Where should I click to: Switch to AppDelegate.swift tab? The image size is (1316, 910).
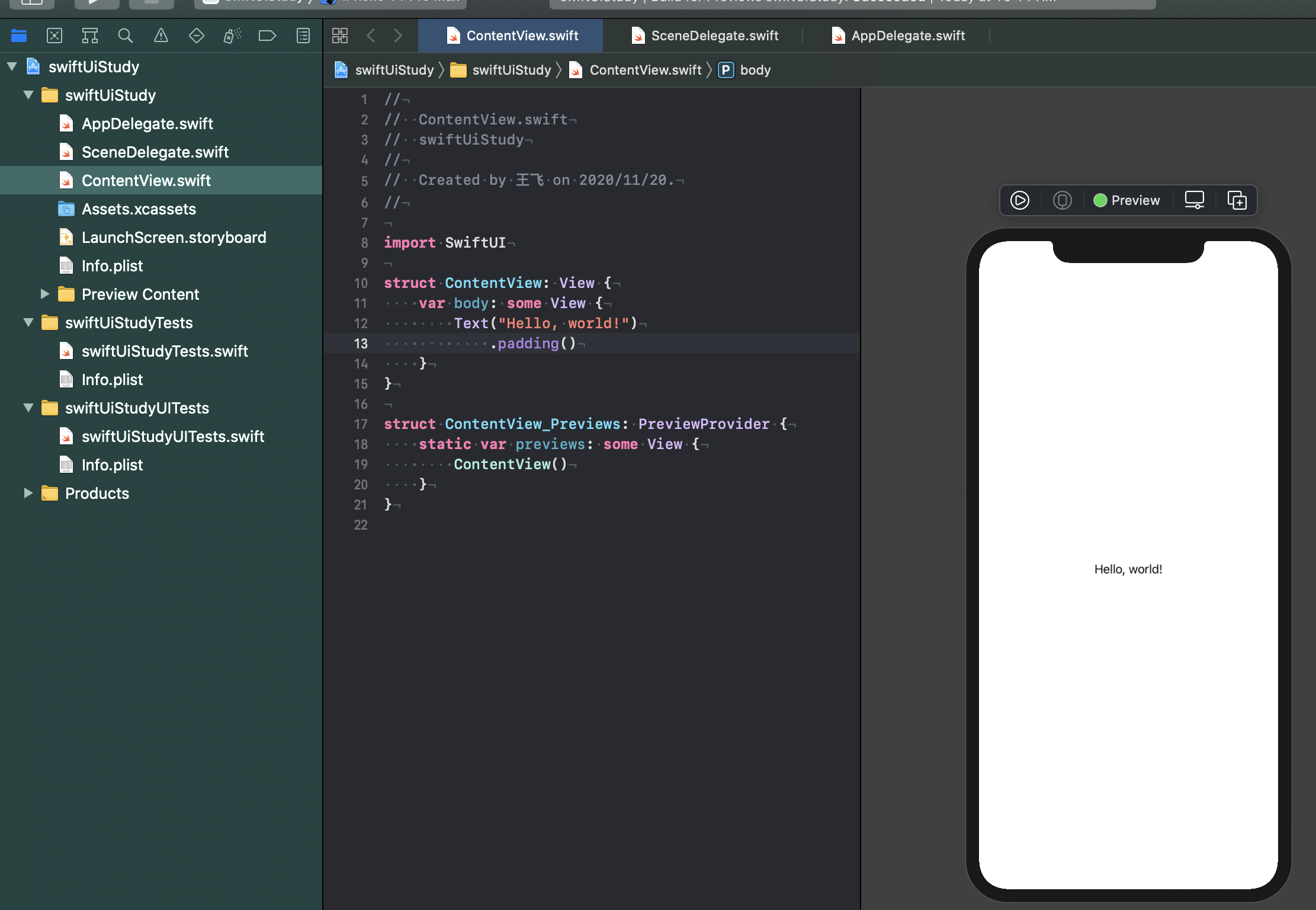pos(898,36)
